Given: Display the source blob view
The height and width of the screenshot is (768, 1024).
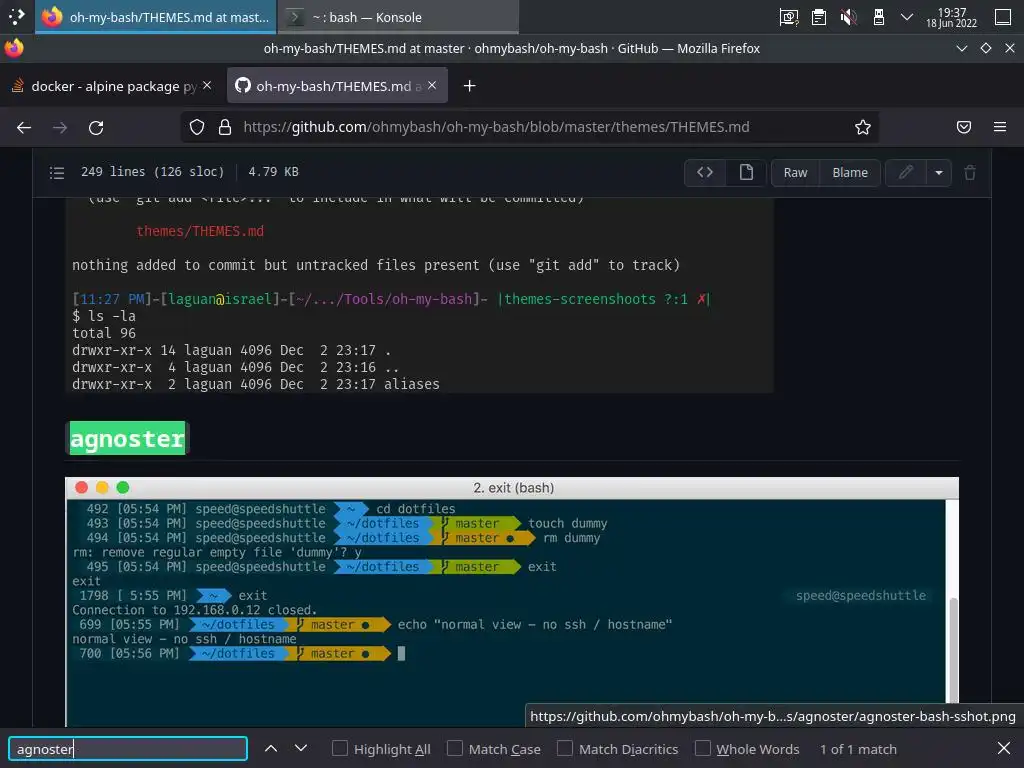Looking at the screenshot, I should tap(705, 172).
